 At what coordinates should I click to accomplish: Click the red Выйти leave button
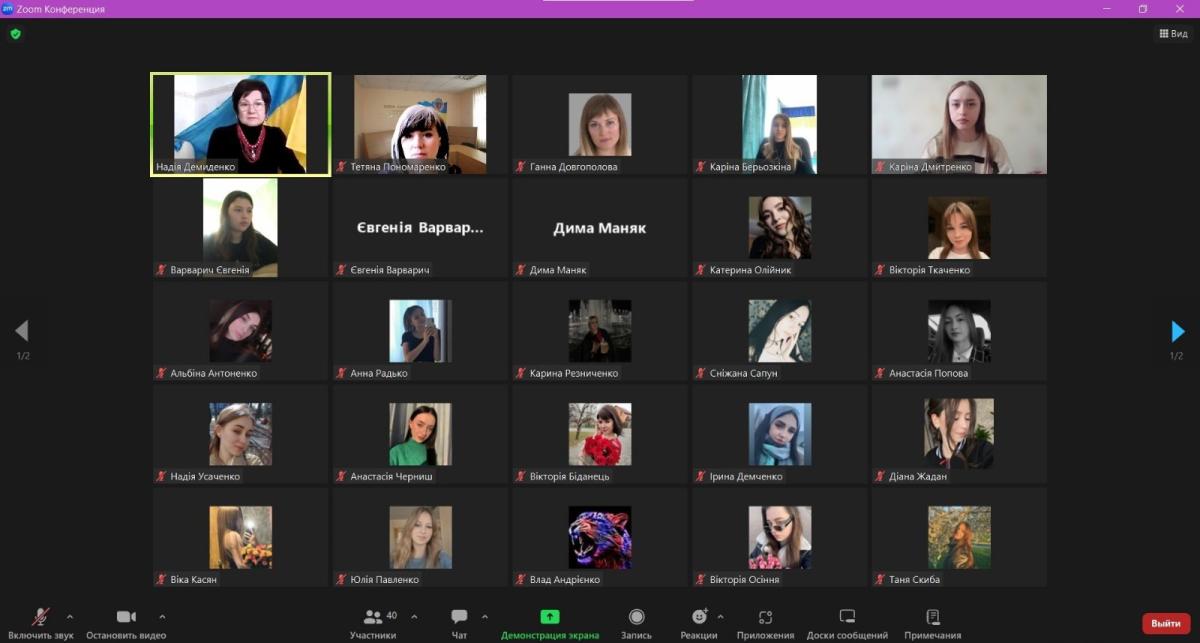[1166, 623]
